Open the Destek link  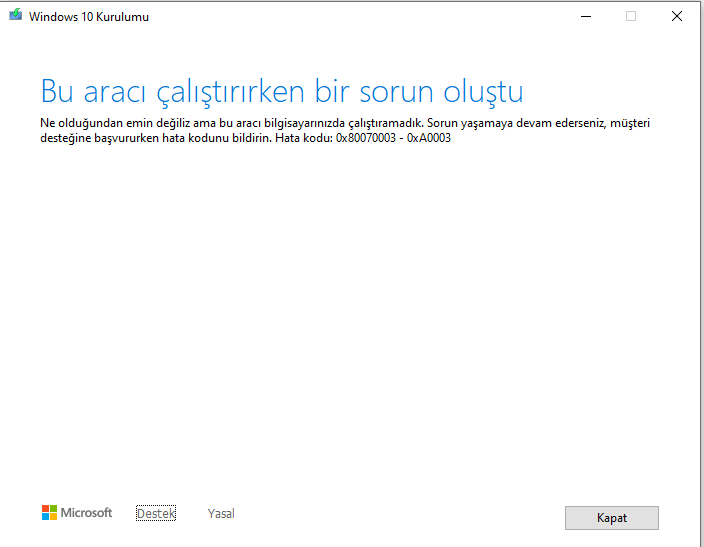tap(156, 513)
